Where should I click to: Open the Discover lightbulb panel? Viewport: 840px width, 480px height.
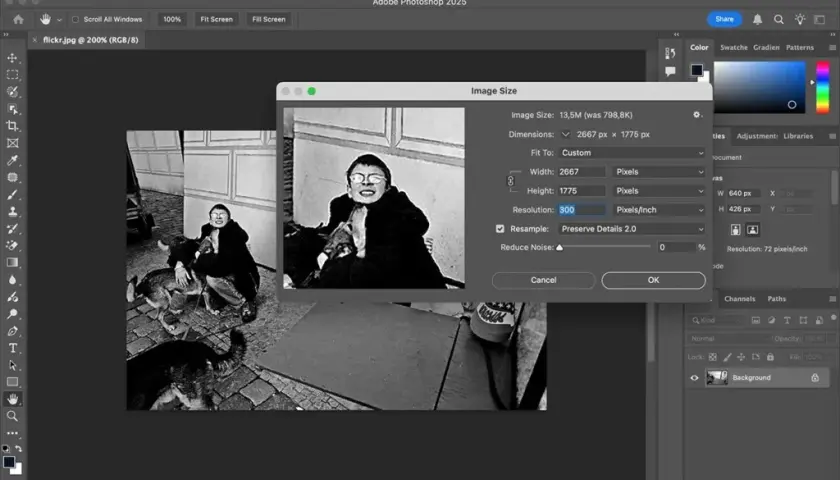click(800, 19)
